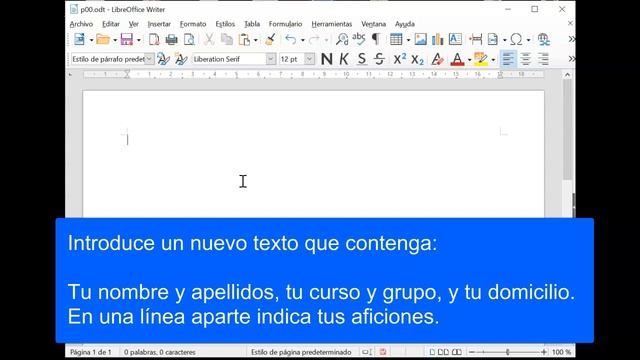The height and width of the screenshot is (360, 640).
Task: Align text left
Action: coord(508,59)
